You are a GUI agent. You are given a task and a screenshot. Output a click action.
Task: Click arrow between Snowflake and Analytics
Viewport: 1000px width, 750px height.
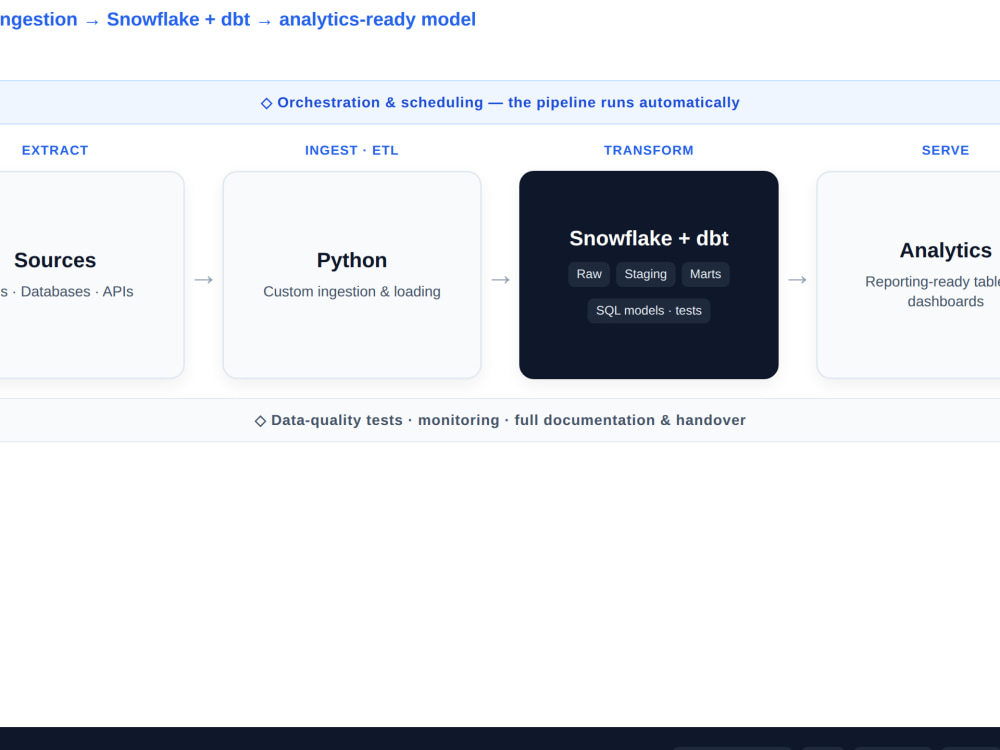[x=797, y=280]
